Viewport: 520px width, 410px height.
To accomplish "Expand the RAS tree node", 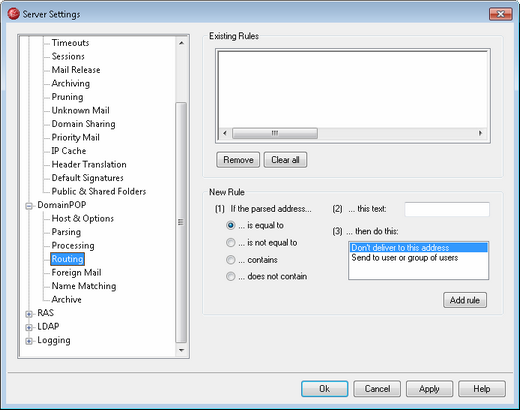I will tap(29, 314).
